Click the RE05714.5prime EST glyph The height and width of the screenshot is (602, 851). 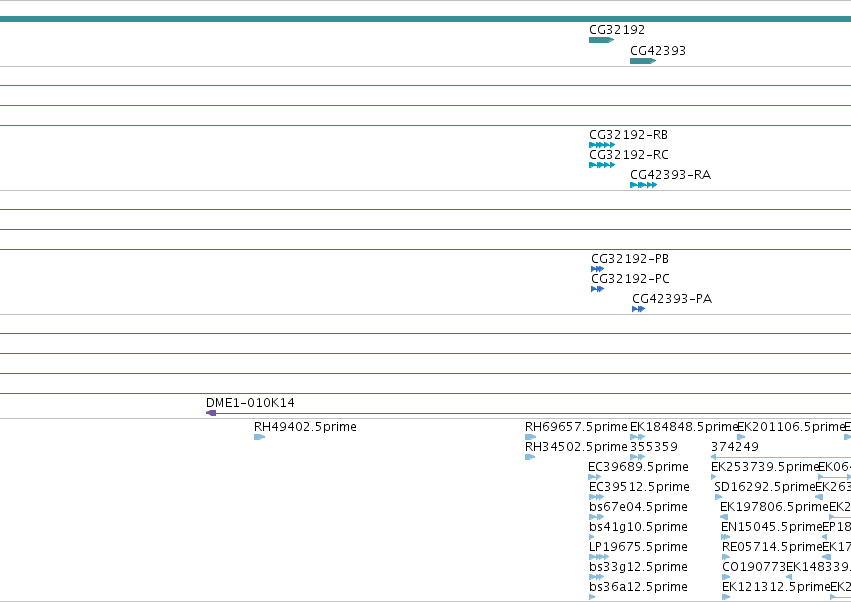726,557
